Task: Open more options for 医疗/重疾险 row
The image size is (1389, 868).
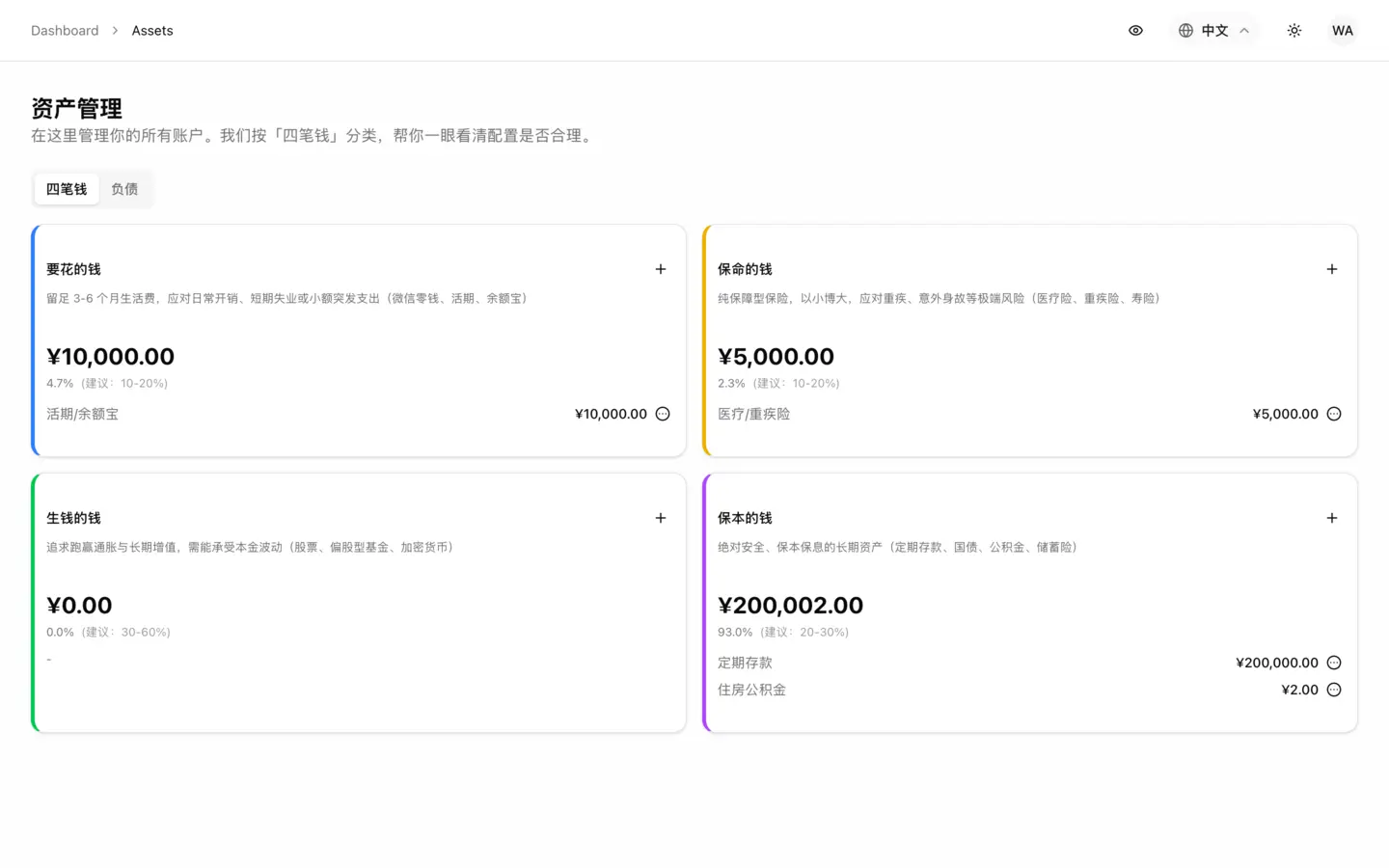Action: pyautogui.click(x=1334, y=414)
